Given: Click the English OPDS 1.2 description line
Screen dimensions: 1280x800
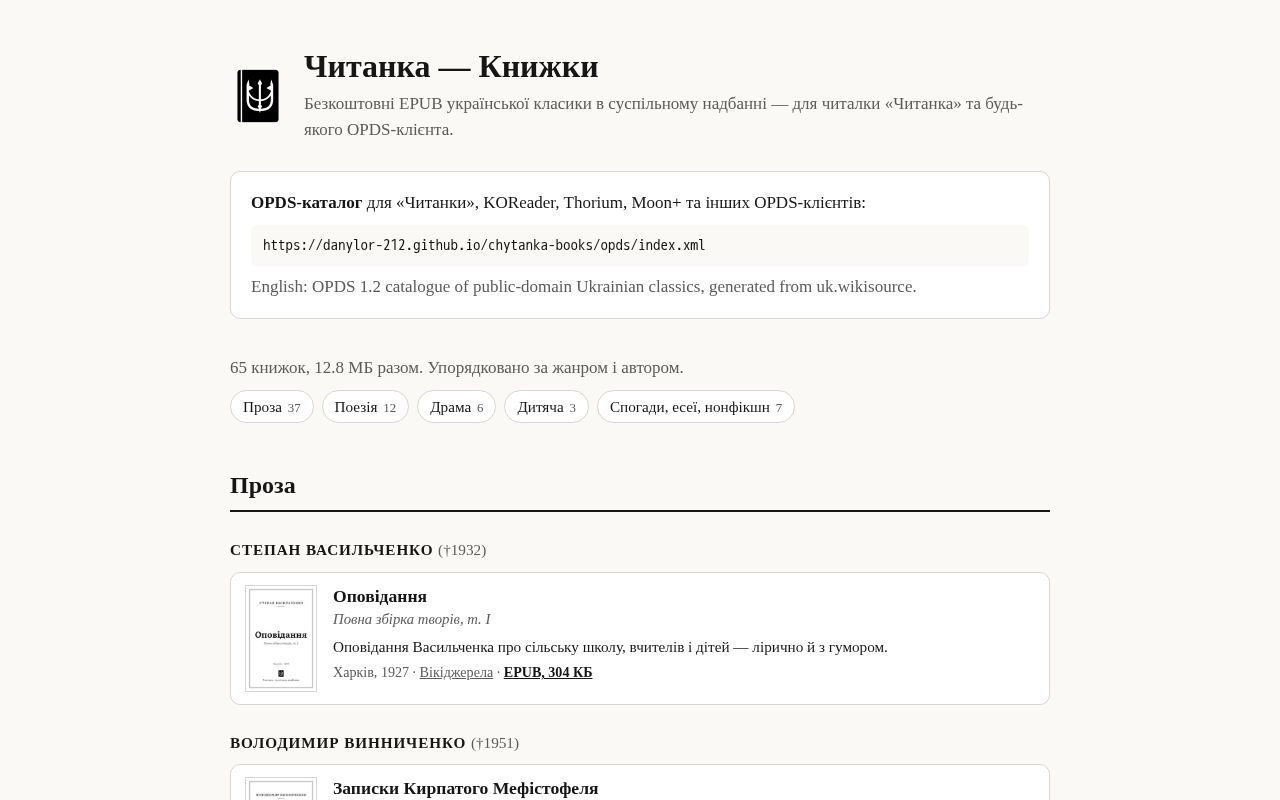Looking at the screenshot, I should coord(584,286).
